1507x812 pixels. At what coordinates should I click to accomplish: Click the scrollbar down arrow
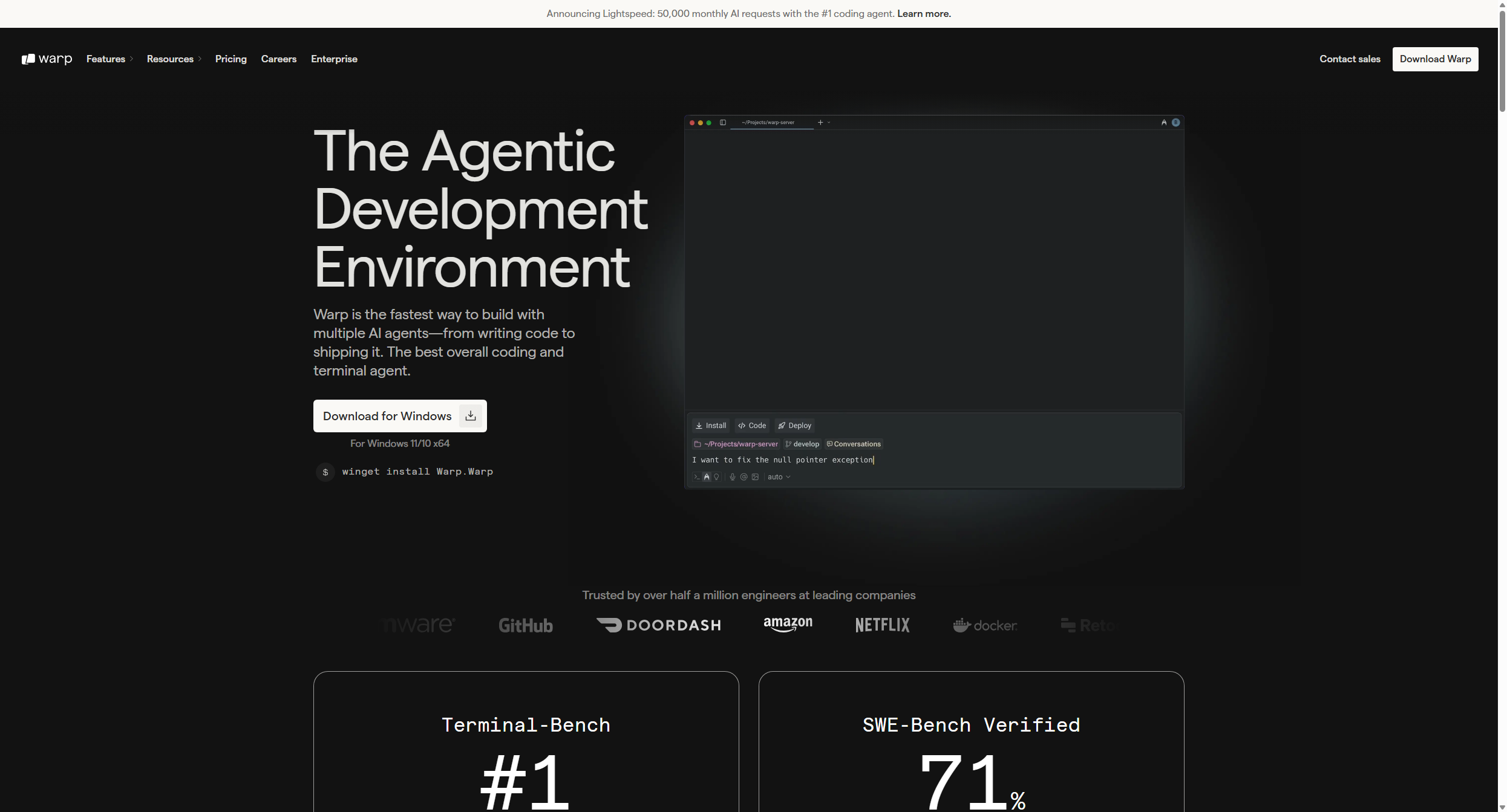click(x=1502, y=807)
